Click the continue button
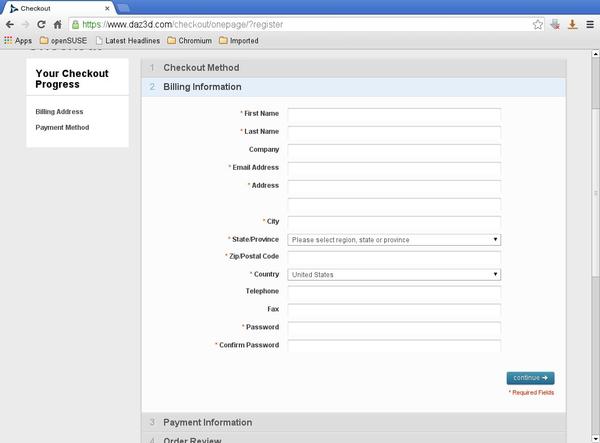The image size is (600, 443). [530, 378]
